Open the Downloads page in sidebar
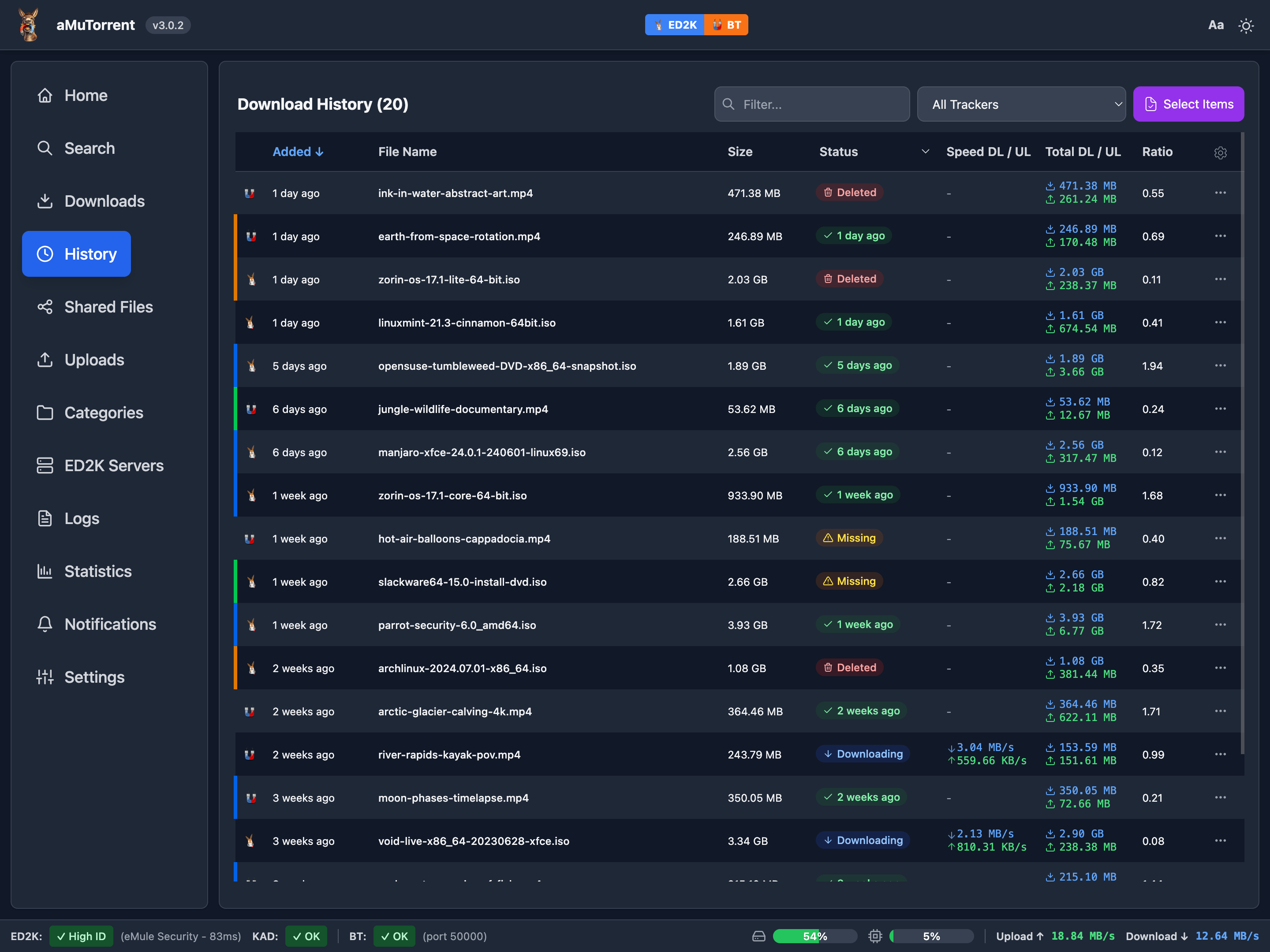Screen dimensions: 1270x952 [104, 201]
